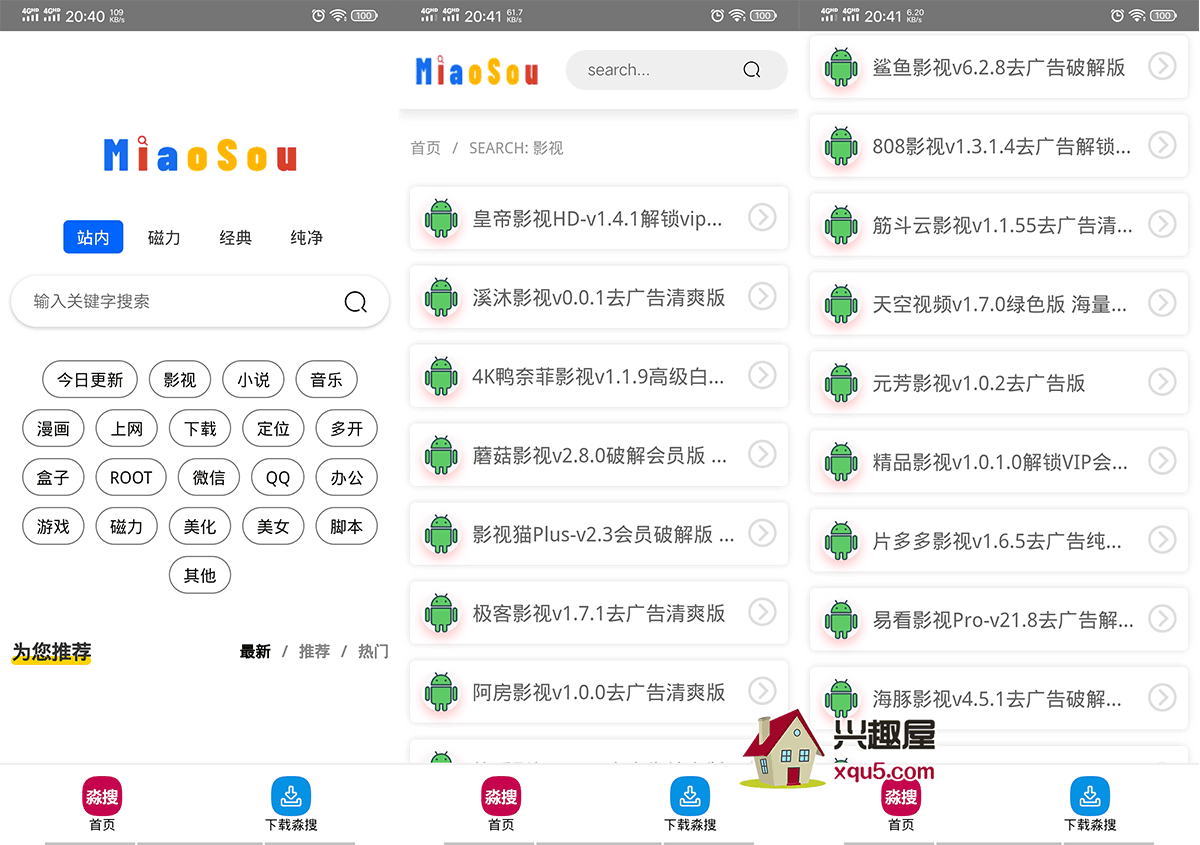Image resolution: width=1200 pixels, height=845 pixels.
Task: Choose the 盒子 category tag
Action: 53,478
